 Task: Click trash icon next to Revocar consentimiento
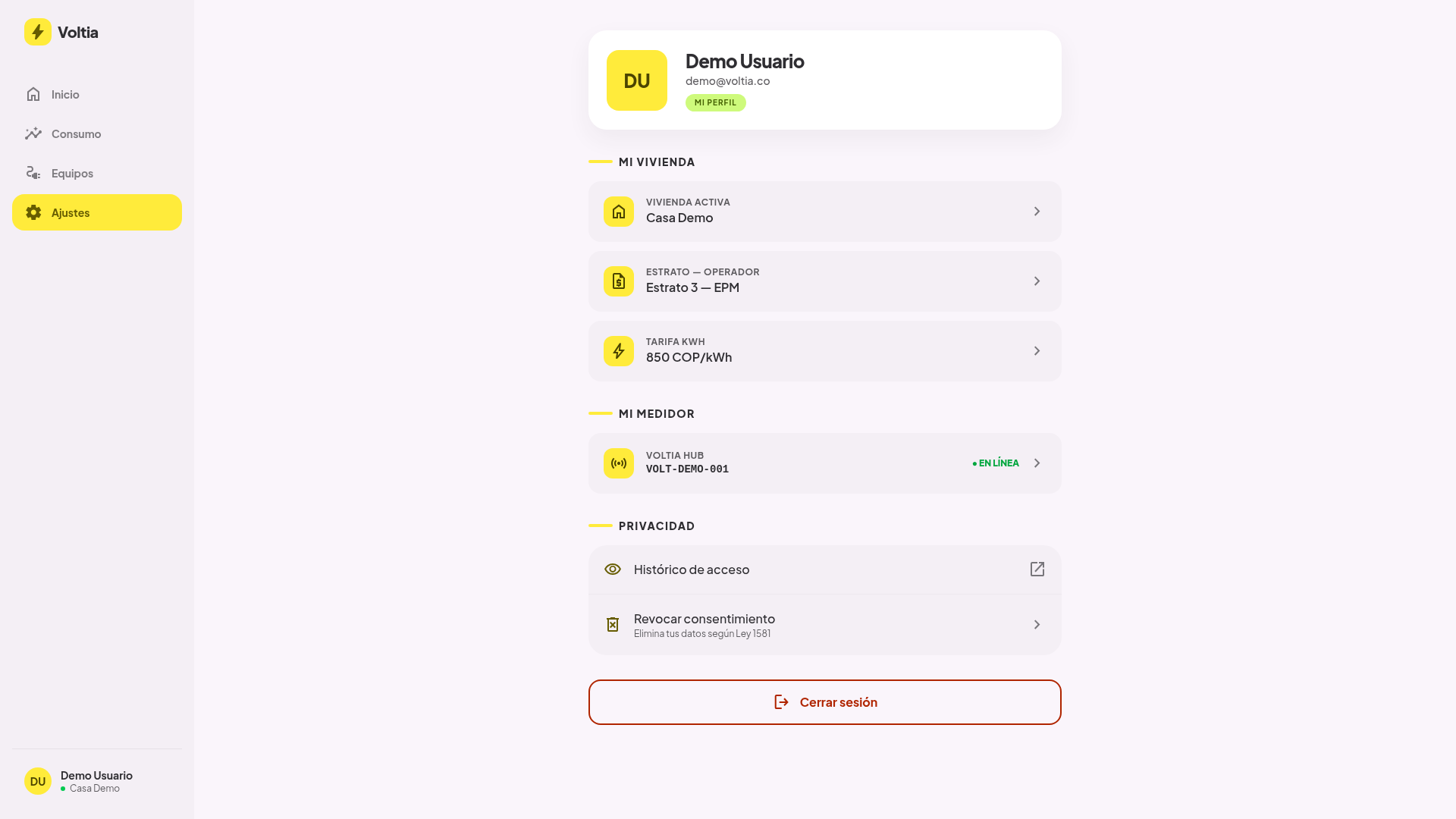[613, 625]
